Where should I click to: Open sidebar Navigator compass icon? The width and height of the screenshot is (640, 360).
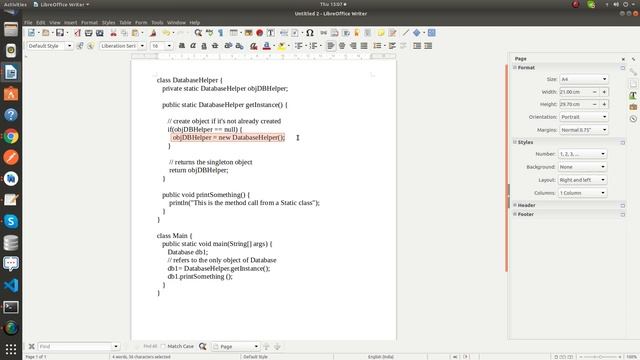(633, 119)
